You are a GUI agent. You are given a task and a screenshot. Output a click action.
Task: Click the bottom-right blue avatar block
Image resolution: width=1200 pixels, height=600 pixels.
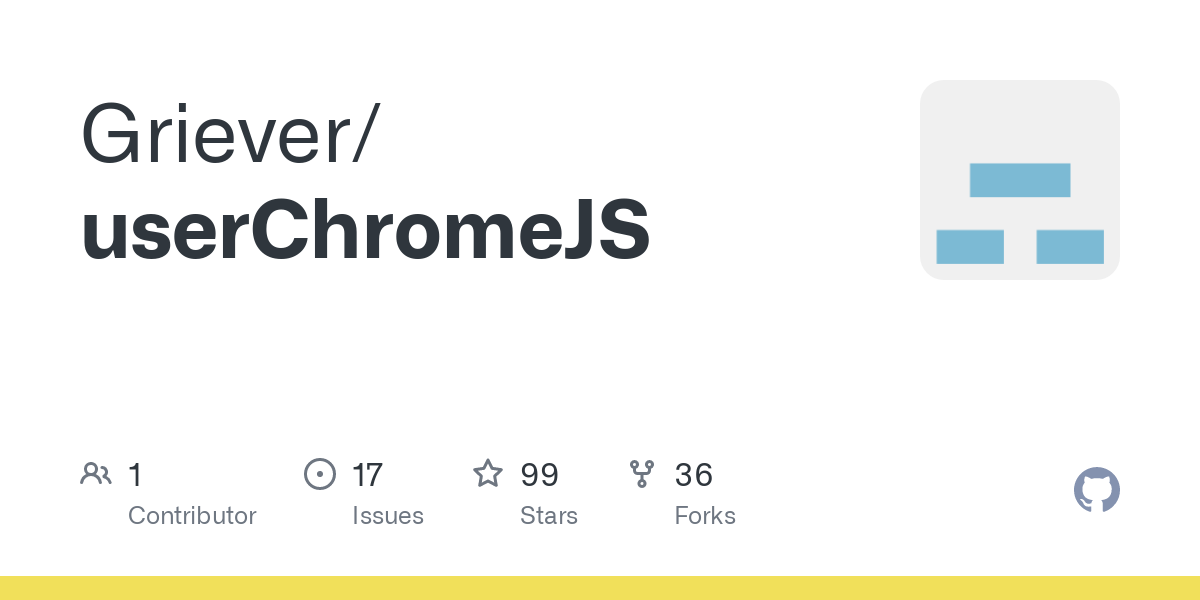1070,246
